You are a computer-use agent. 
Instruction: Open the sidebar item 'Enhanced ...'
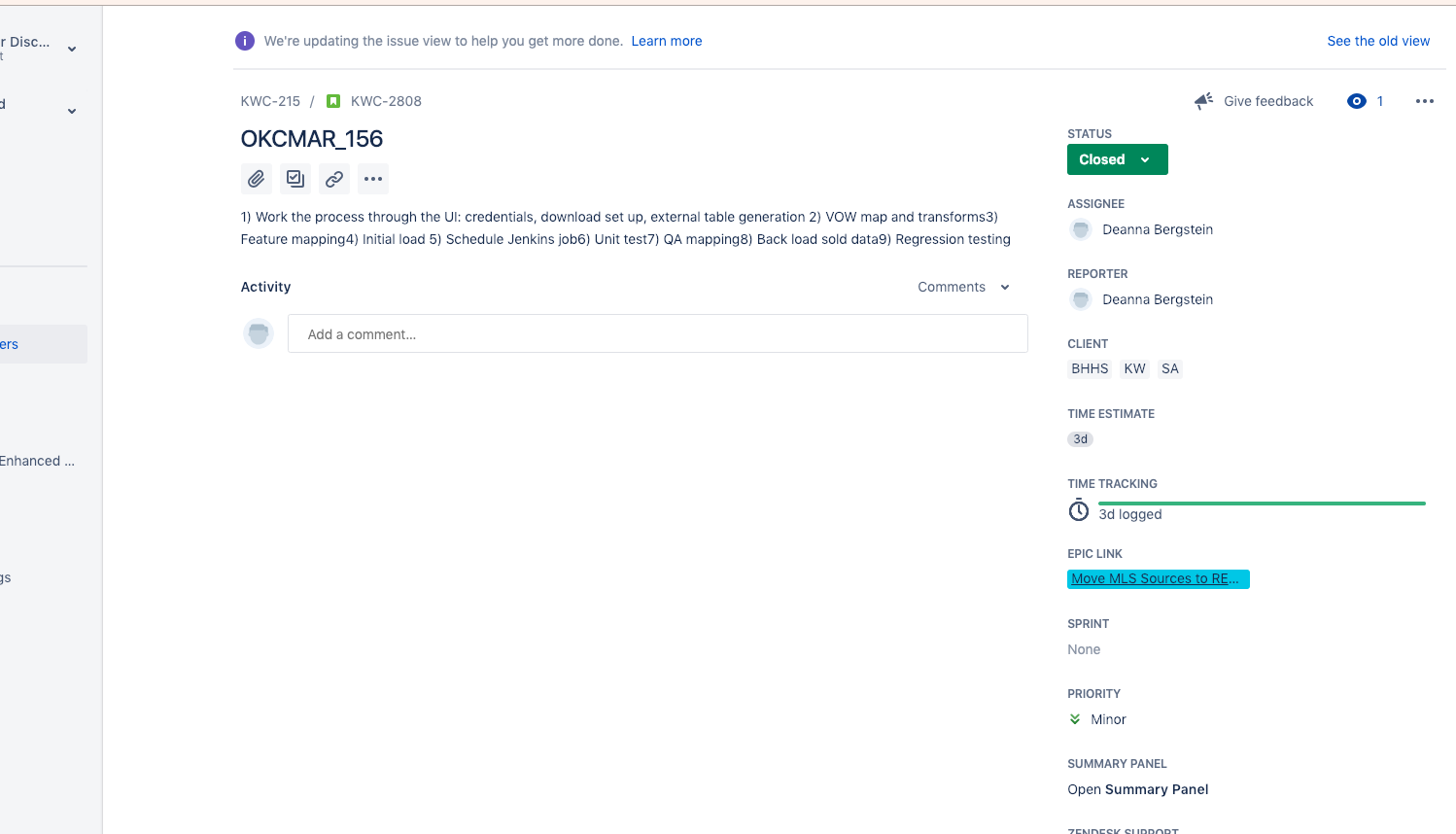coord(38,461)
